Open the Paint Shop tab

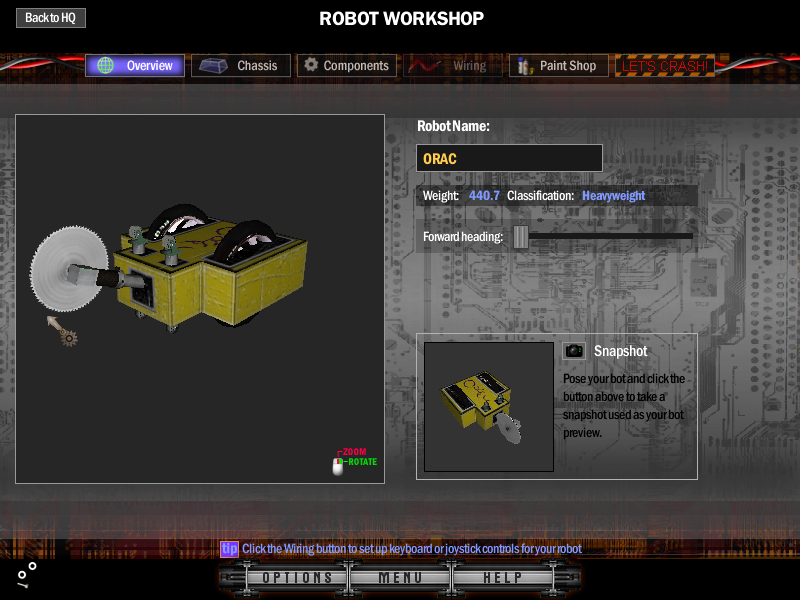click(x=559, y=65)
